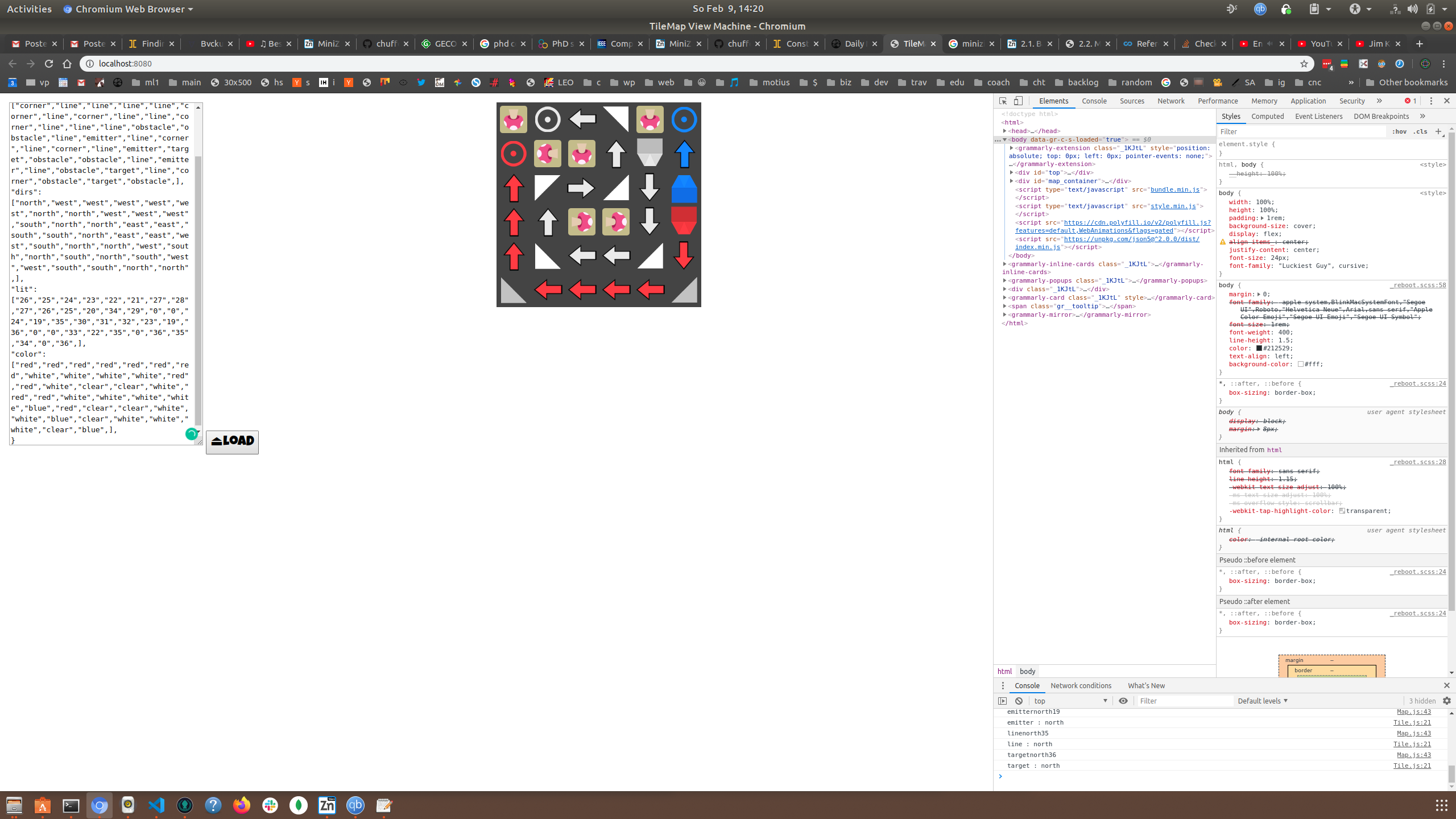The width and height of the screenshot is (1456, 819).
Task: Click the LOAD button
Action: point(232,442)
